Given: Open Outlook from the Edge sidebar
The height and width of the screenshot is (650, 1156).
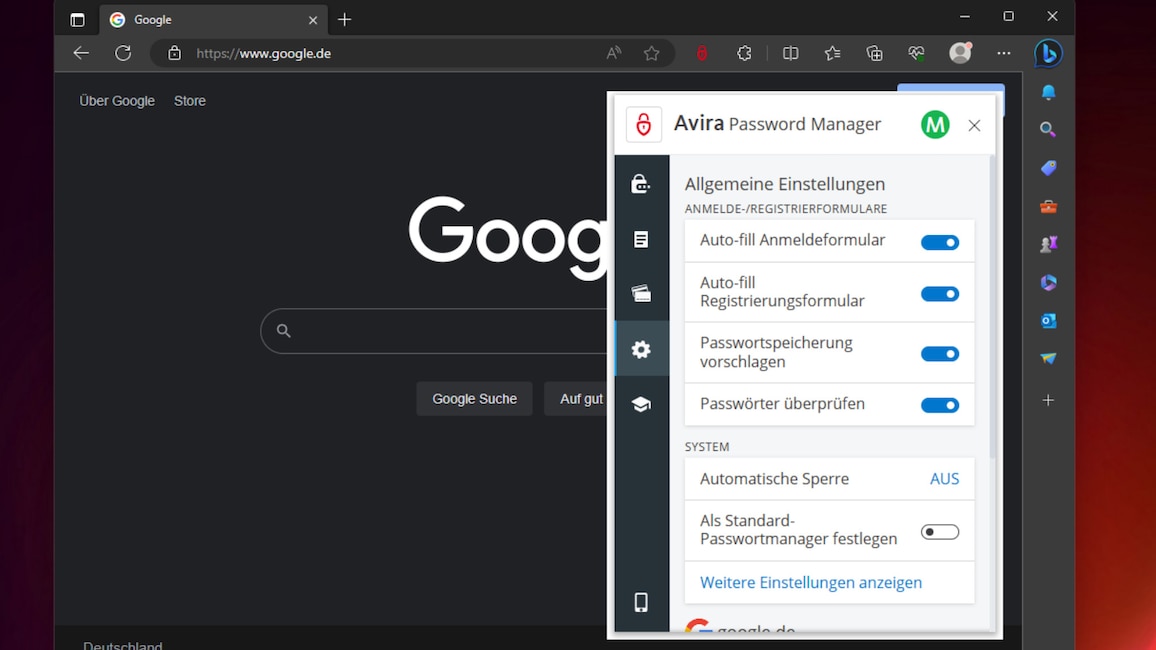Looking at the screenshot, I should click(1047, 320).
